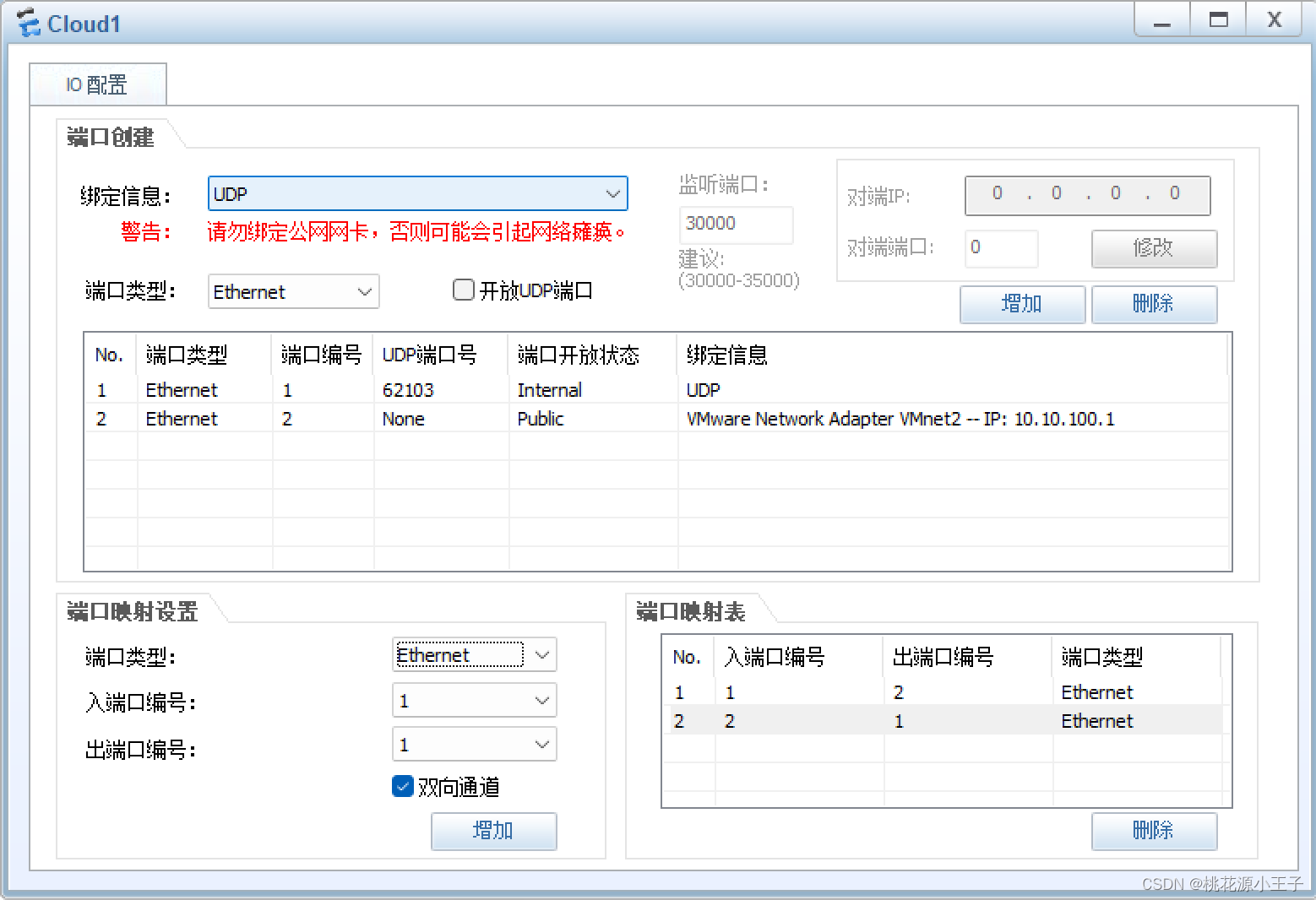Click 增加 button in port creation section
This screenshot has height=900, width=1316.
(x=1021, y=304)
